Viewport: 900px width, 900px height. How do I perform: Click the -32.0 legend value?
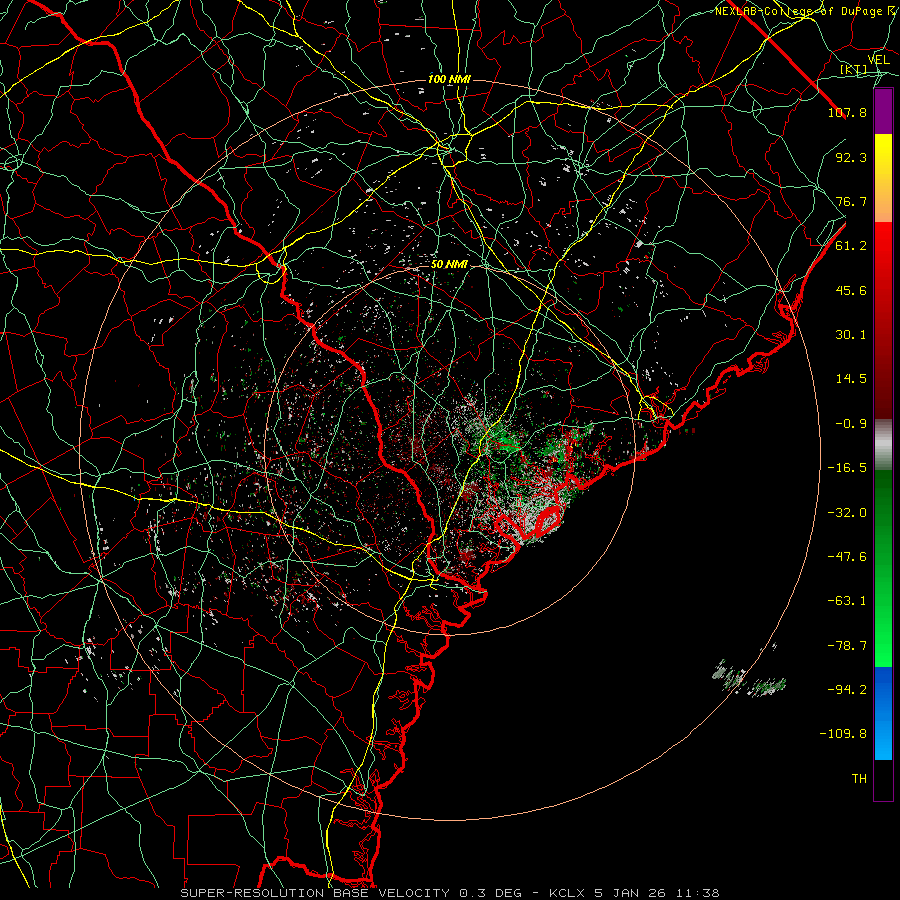(x=847, y=513)
